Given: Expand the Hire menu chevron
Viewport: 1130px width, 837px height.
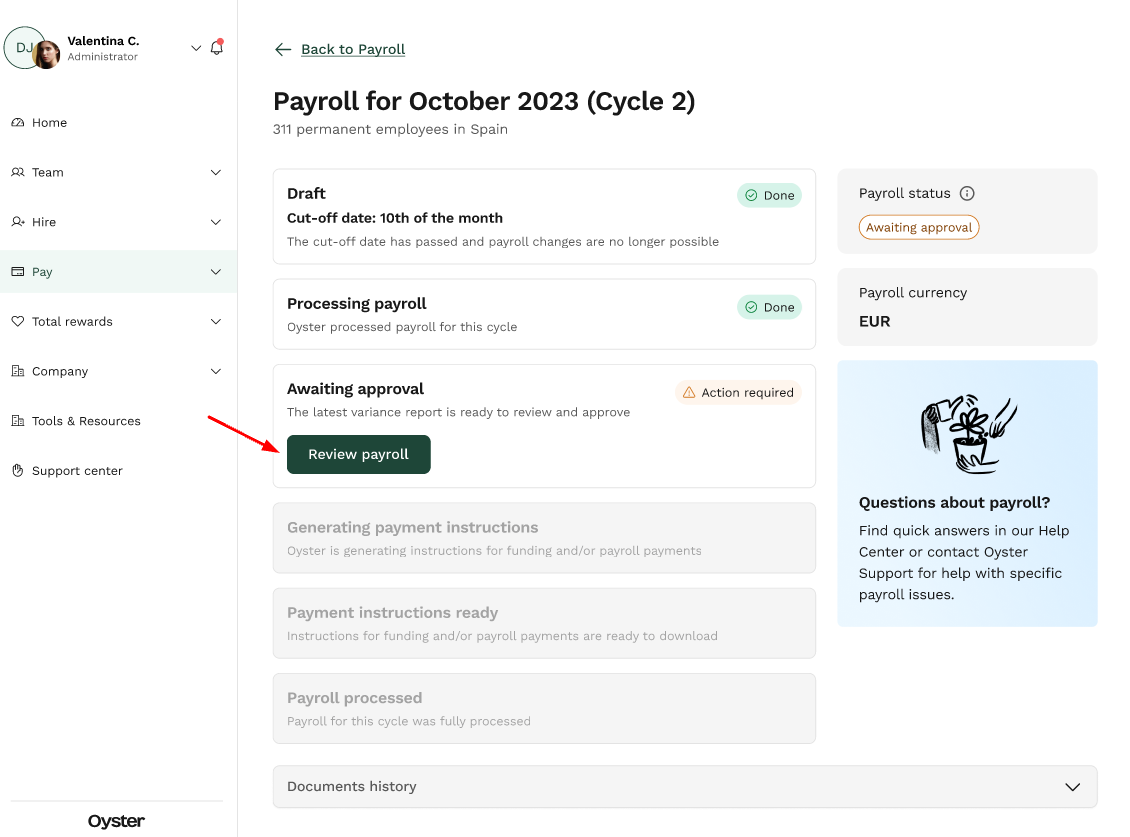Looking at the screenshot, I should (x=215, y=222).
